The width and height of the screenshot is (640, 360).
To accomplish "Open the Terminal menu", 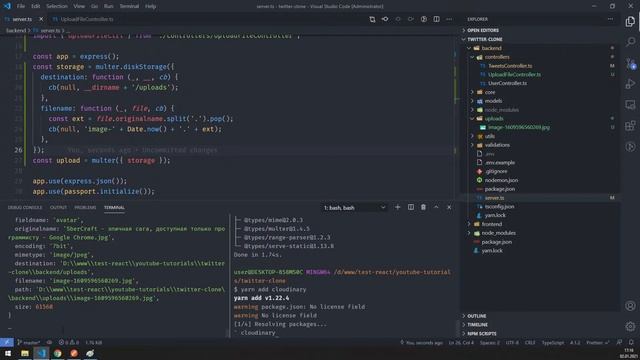I will click(129, 6).
